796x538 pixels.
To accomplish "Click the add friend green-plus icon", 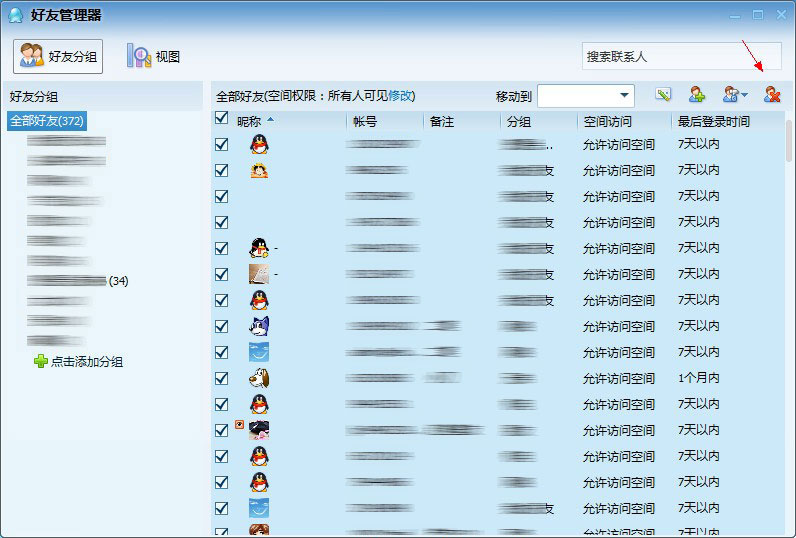I will click(x=696, y=94).
